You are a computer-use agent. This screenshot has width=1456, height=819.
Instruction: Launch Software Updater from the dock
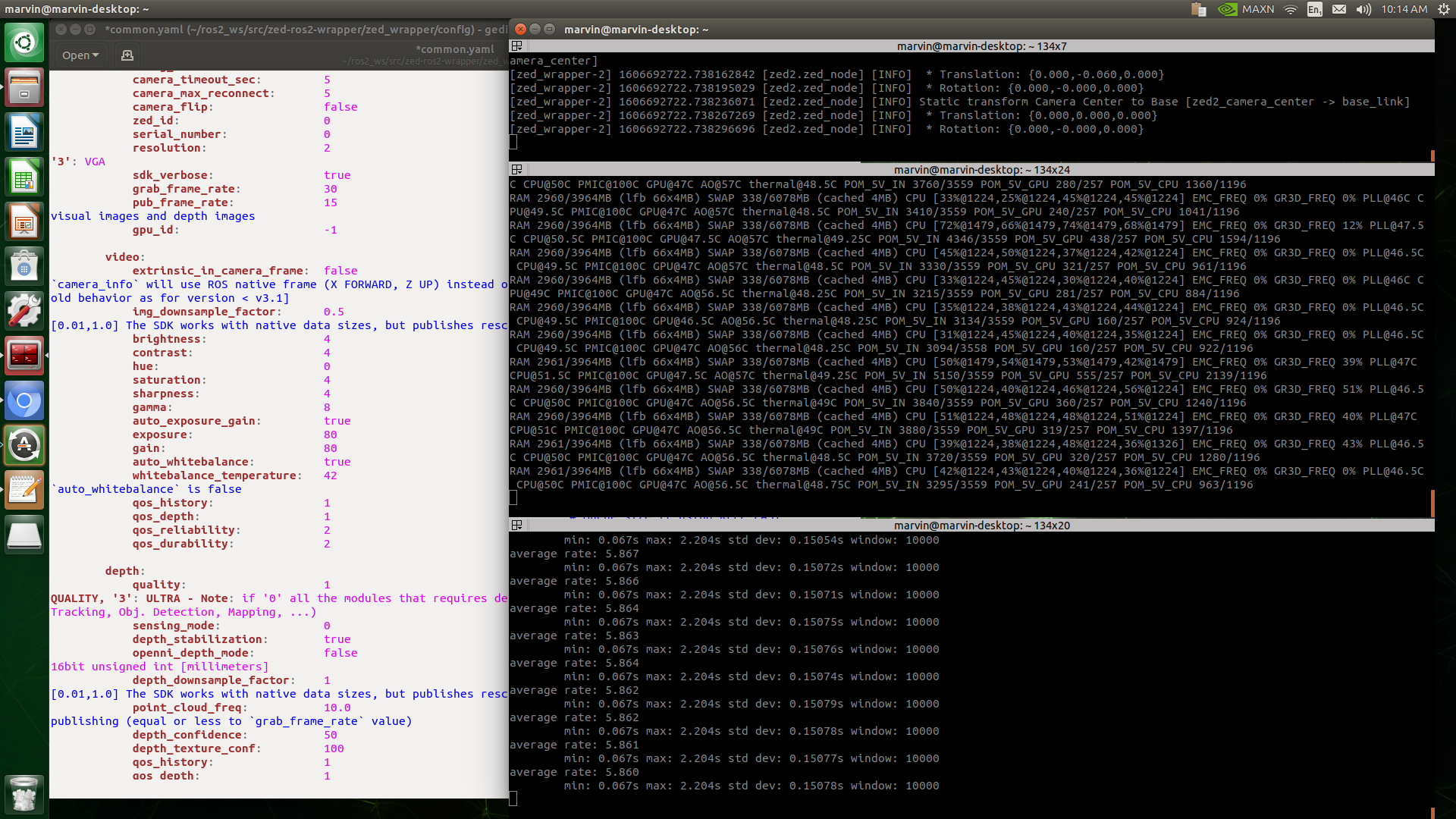pos(24,445)
